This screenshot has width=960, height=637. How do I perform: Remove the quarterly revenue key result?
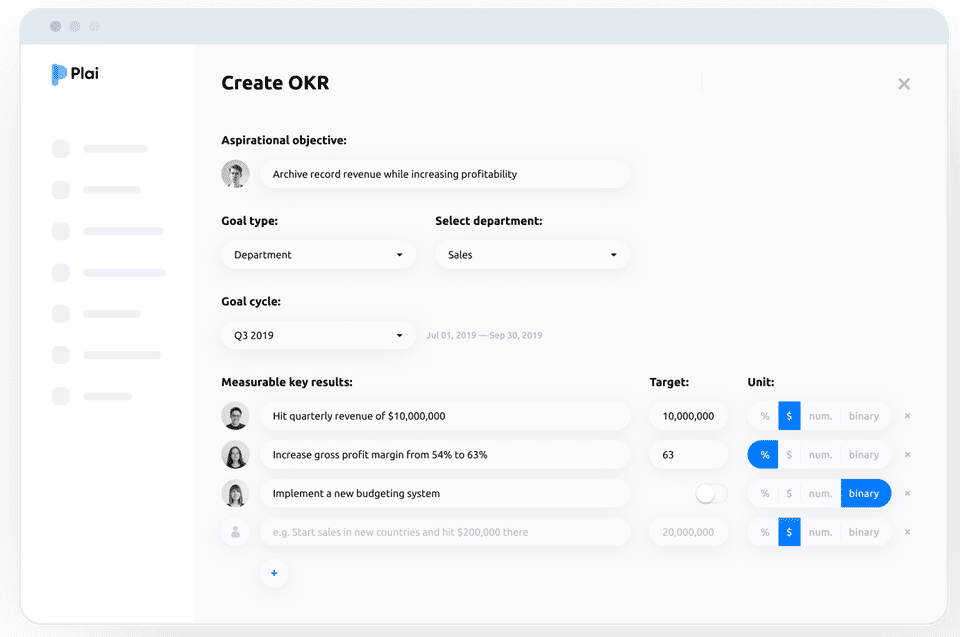[x=907, y=416]
